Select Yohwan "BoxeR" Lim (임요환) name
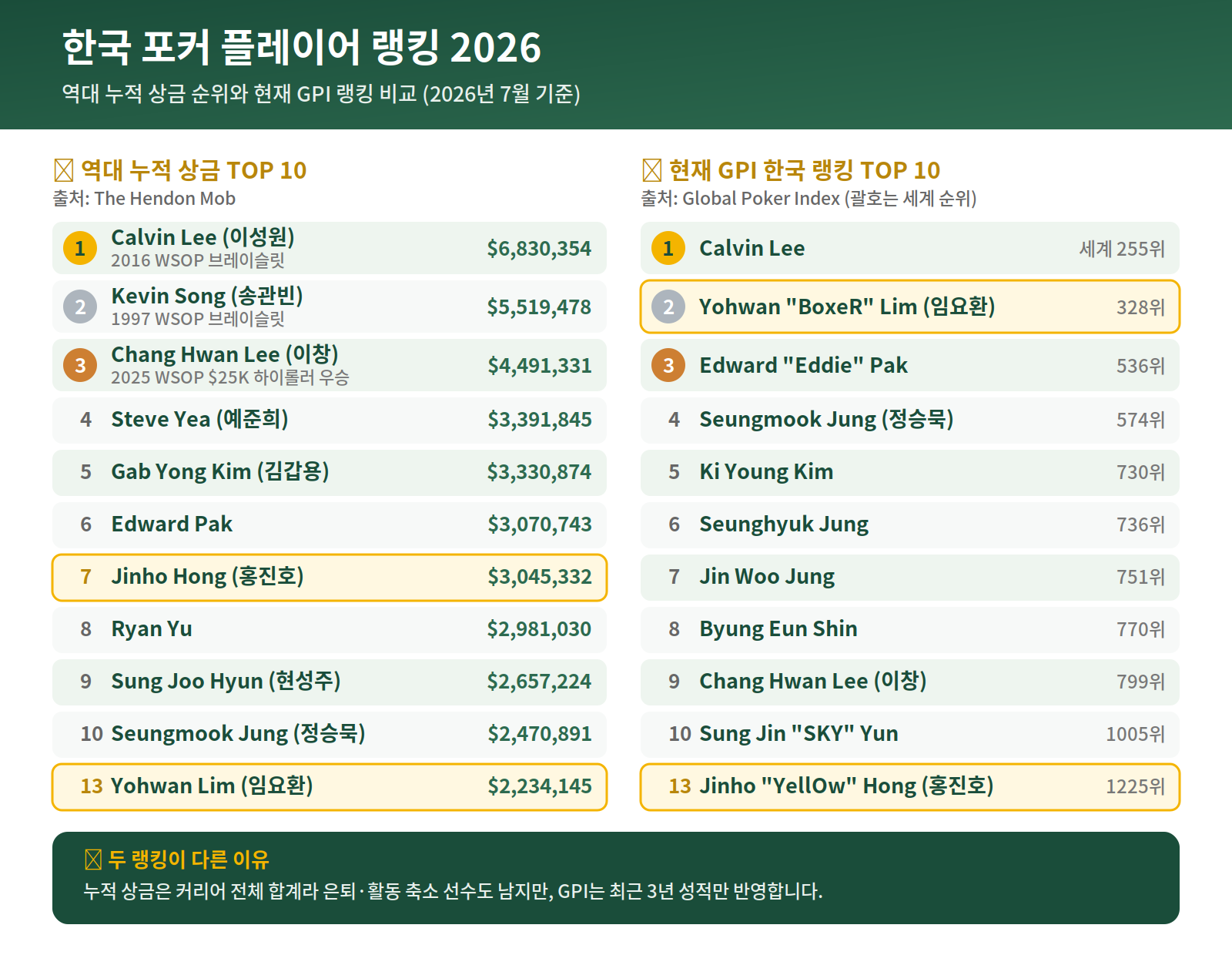This screenshot has width=1232, height=955. (848, 307)
